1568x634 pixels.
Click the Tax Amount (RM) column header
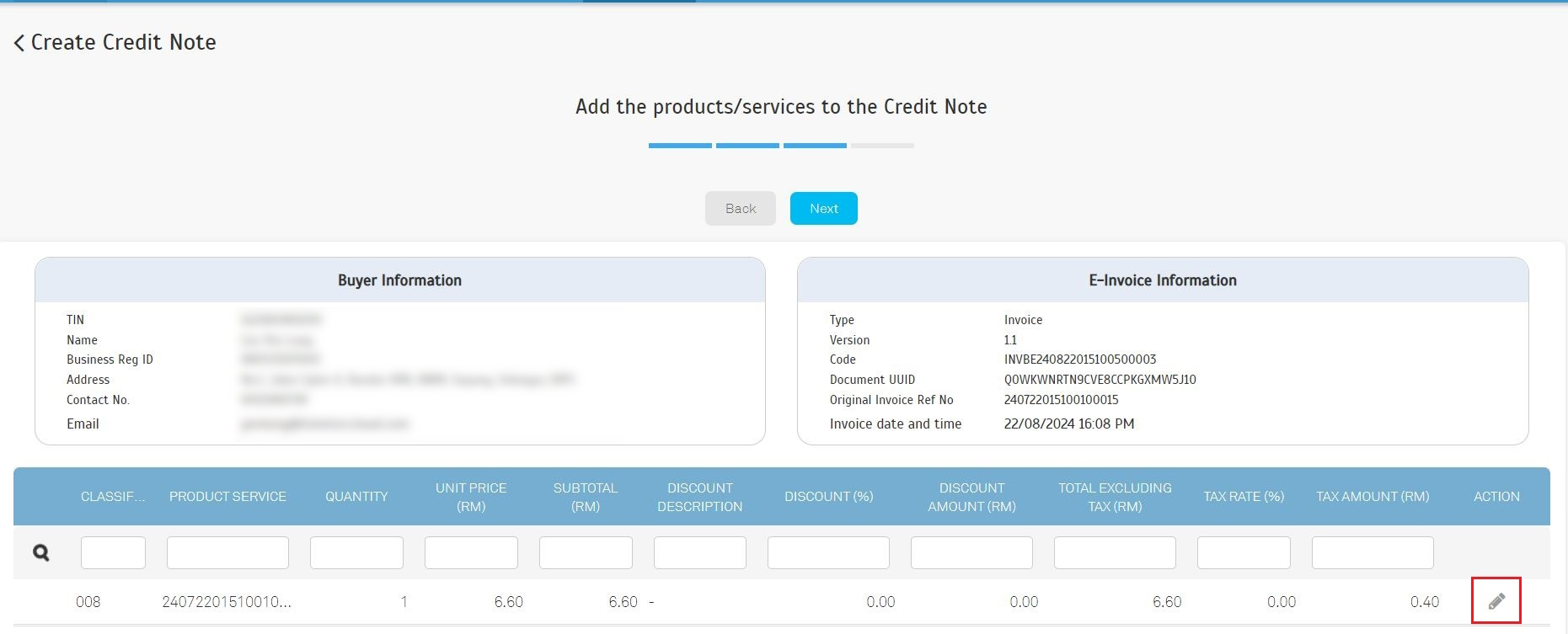(1373, 497)
